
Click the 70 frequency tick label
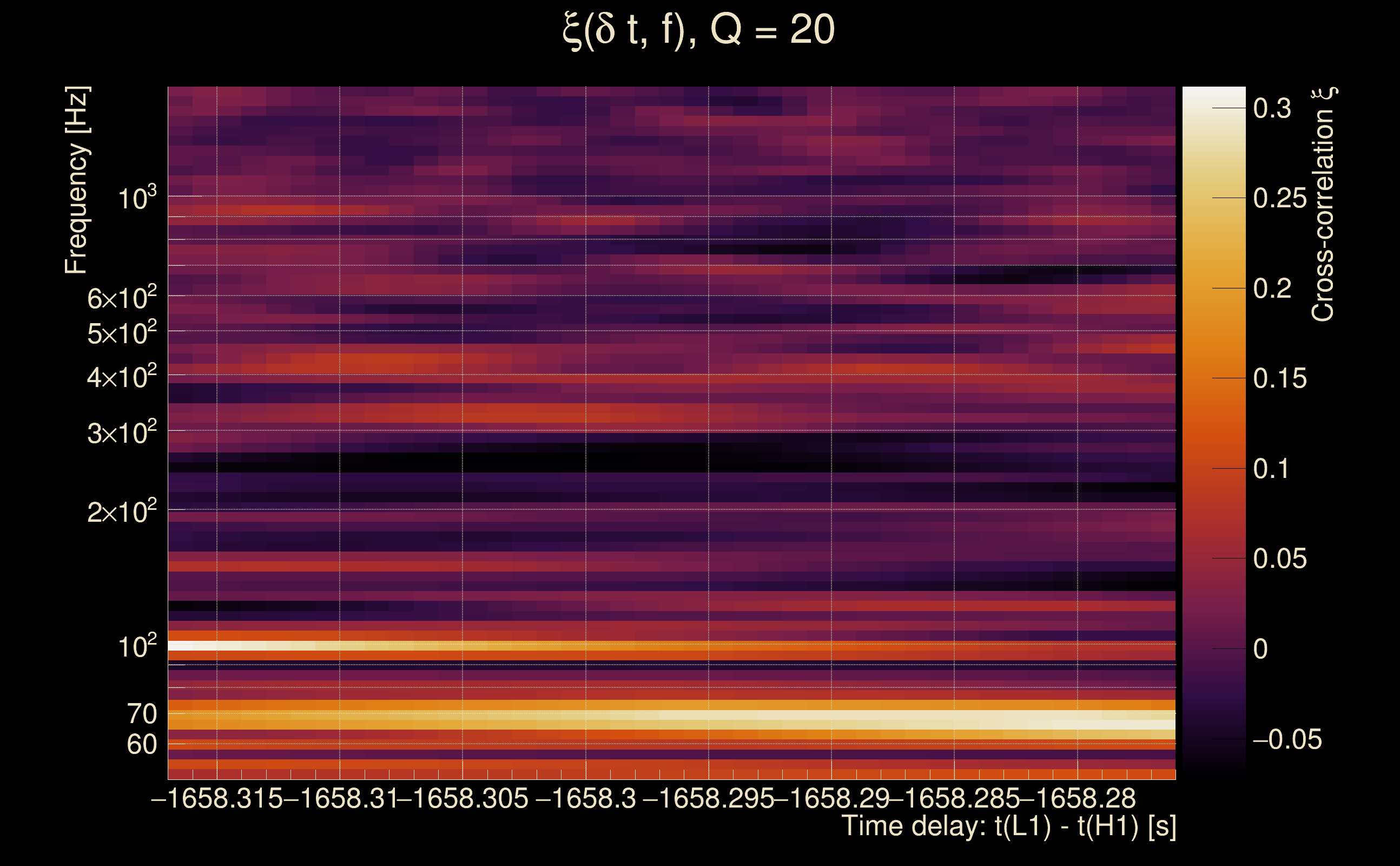(x=141, y=714)
